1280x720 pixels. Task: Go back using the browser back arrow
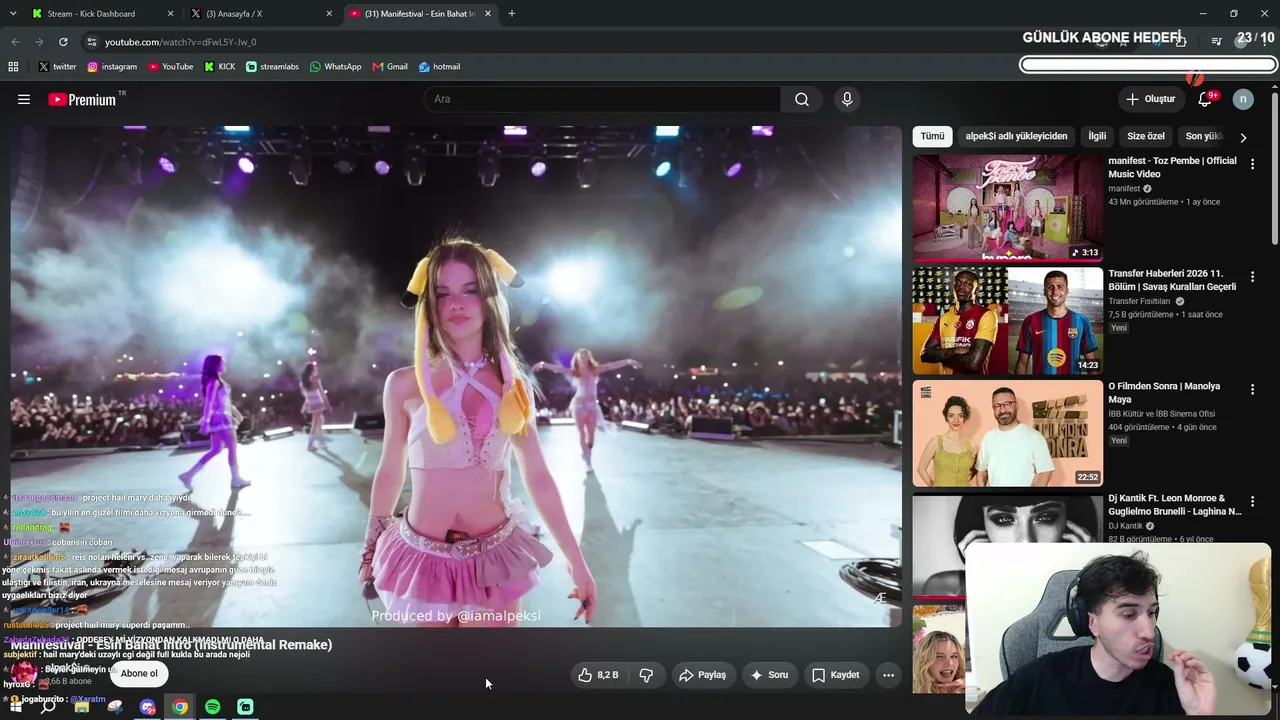click(15, 42)
